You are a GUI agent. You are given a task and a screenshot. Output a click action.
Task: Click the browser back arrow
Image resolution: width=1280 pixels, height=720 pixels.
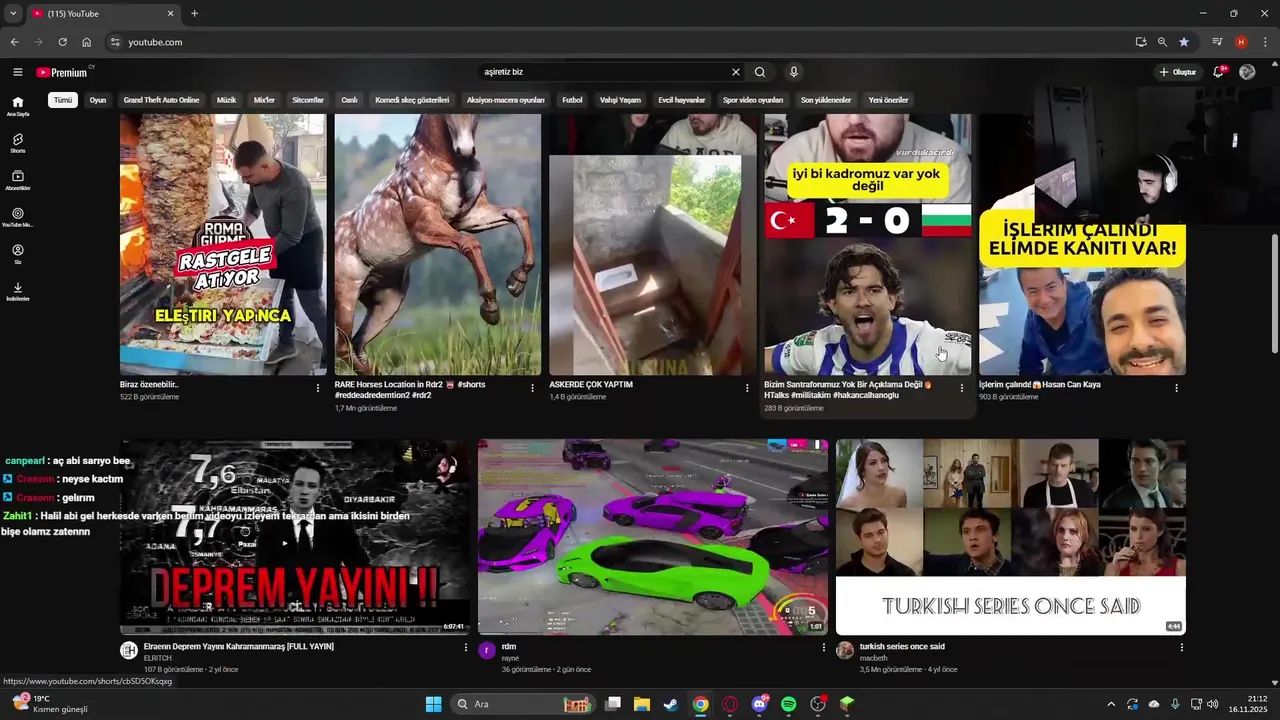coord(14,42)
